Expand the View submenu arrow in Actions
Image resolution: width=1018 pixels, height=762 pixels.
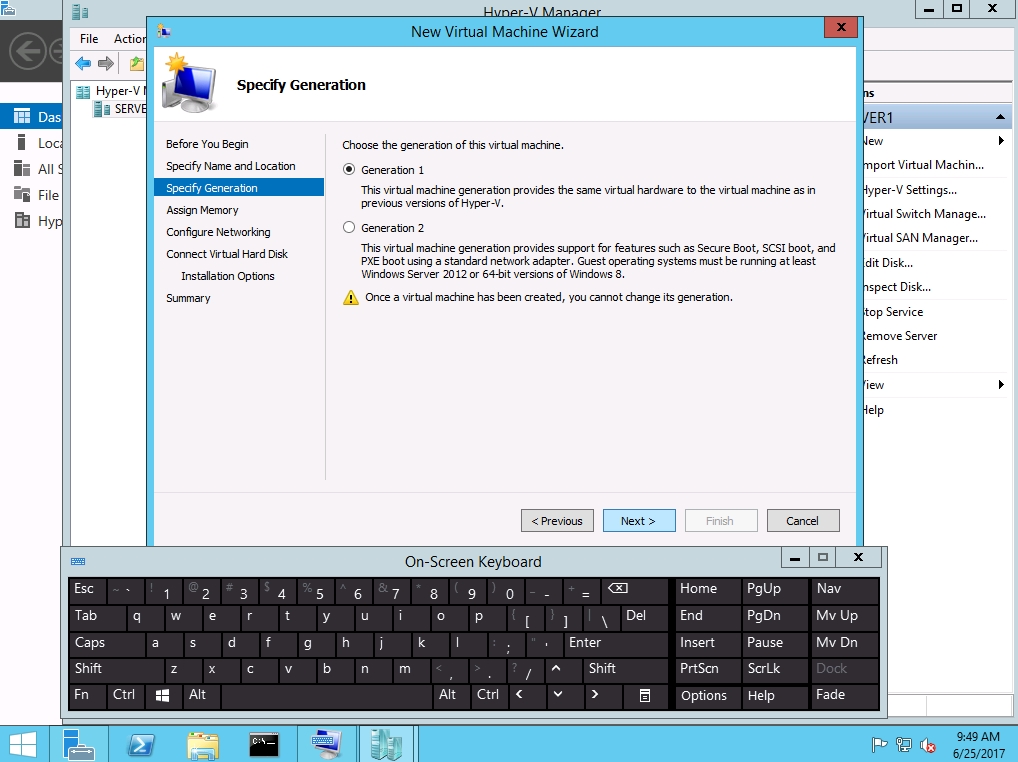[1001, 385]
